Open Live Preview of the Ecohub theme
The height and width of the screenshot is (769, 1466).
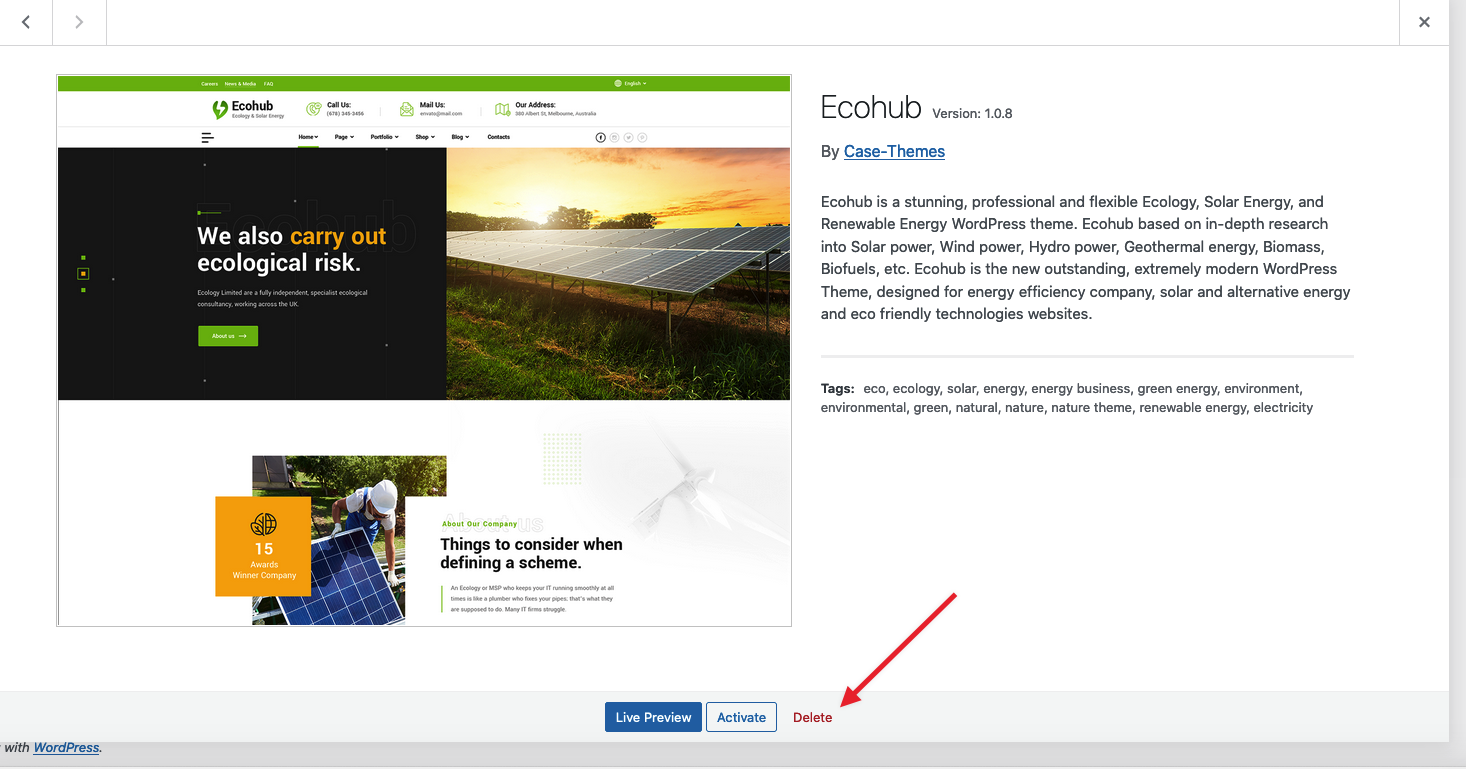(x=653, y=717)
